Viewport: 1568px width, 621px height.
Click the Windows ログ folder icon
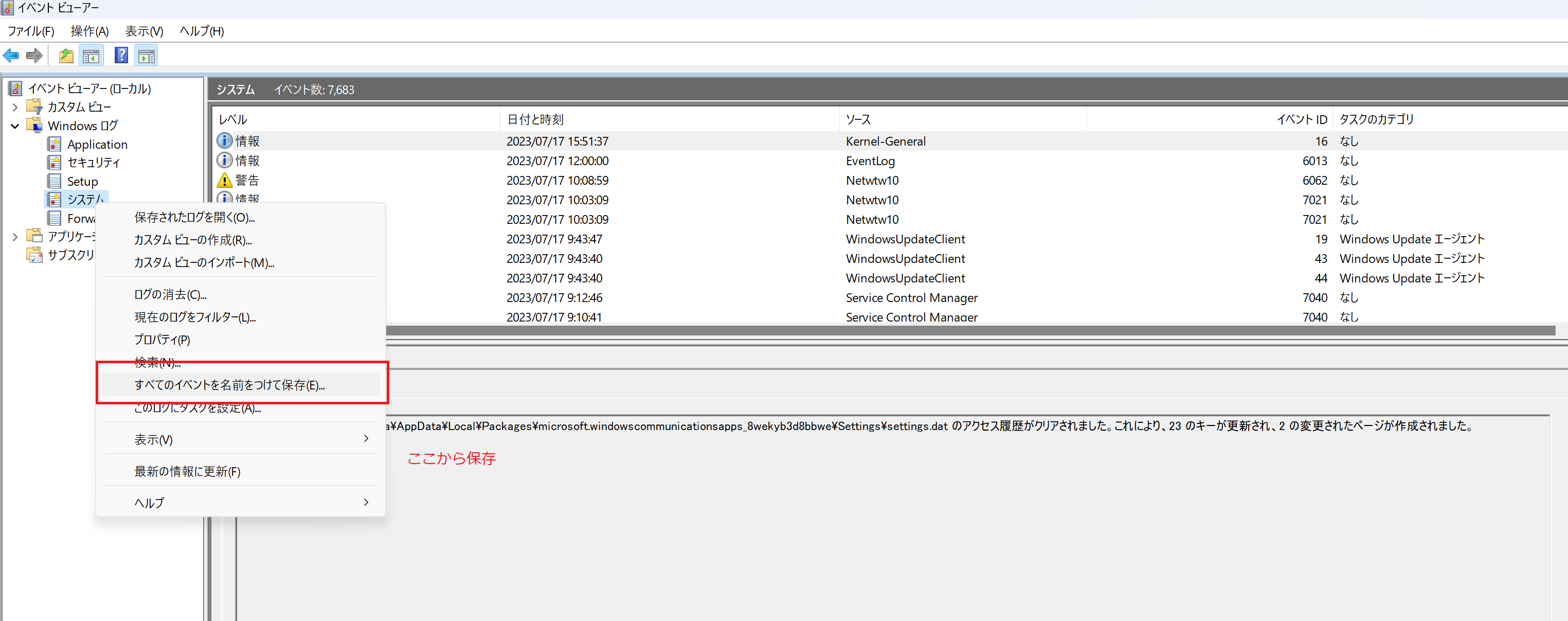pos(34,126)
